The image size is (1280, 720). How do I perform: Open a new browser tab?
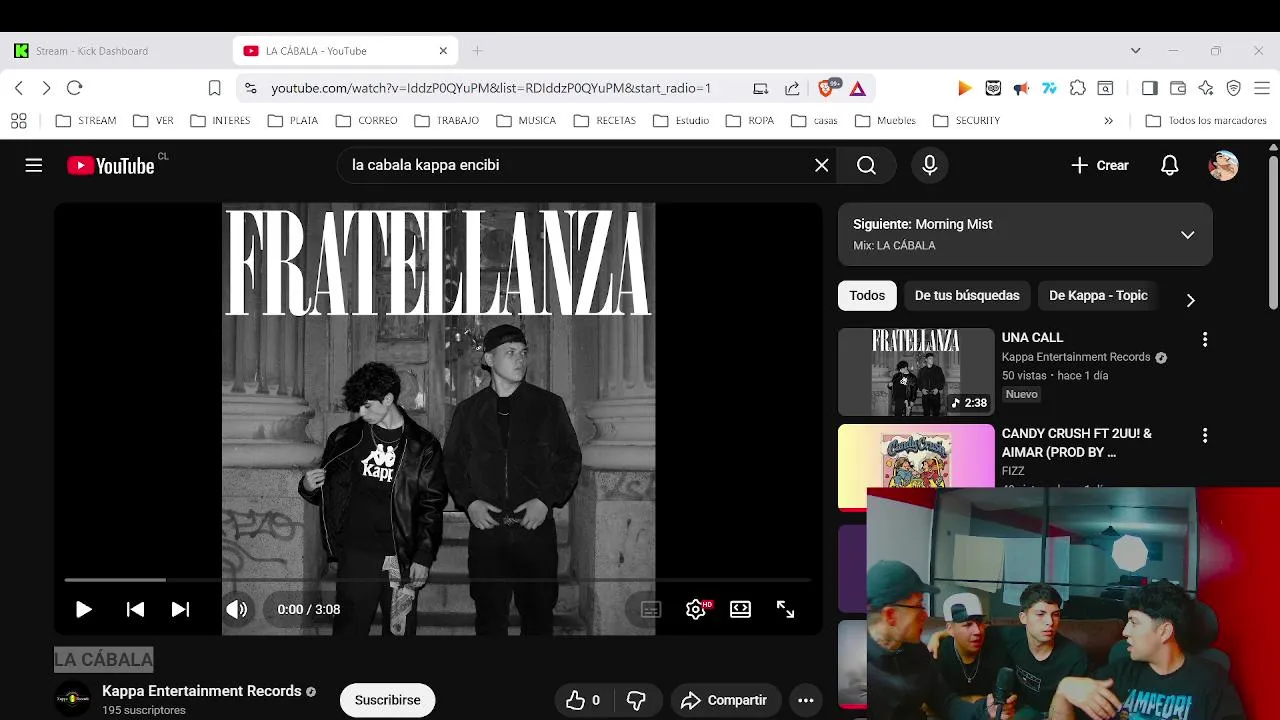click(477, 51)
